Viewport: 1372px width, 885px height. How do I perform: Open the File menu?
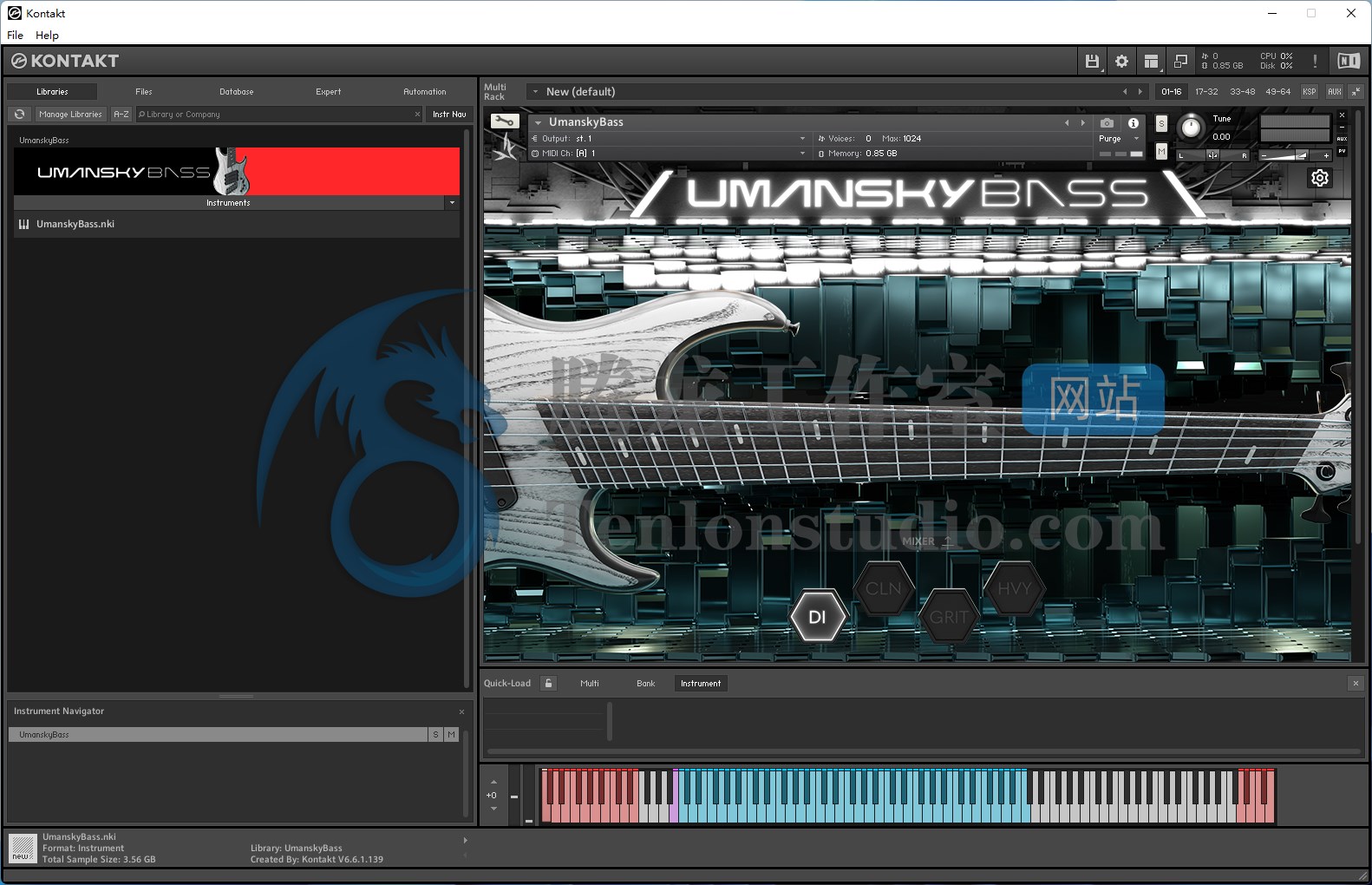(x=15, y=35)
